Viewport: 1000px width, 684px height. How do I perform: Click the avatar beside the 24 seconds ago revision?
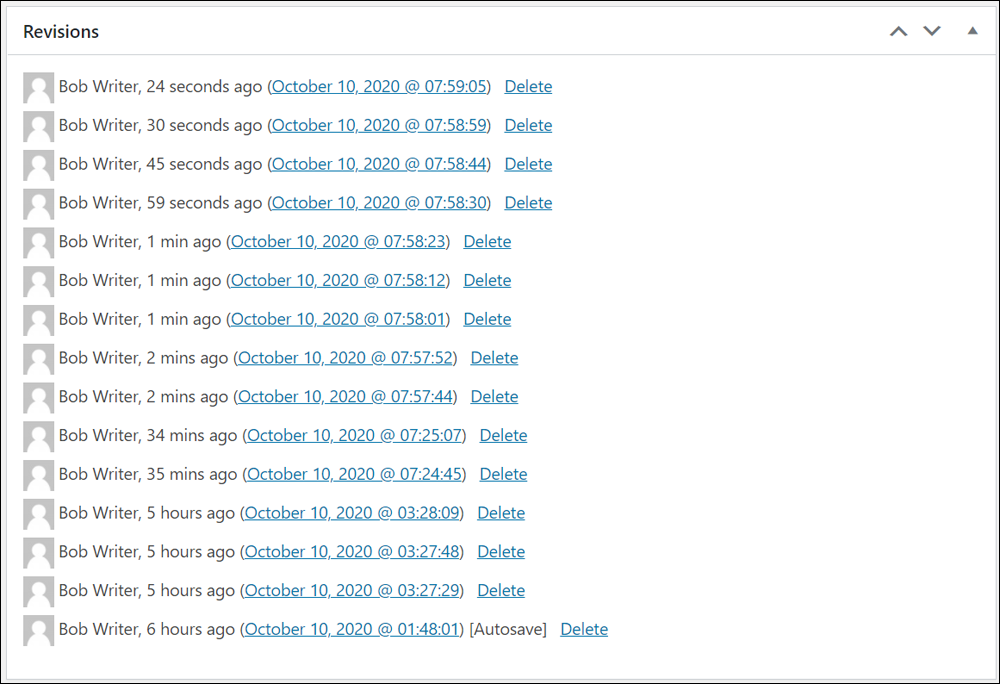tap(38, 87)
